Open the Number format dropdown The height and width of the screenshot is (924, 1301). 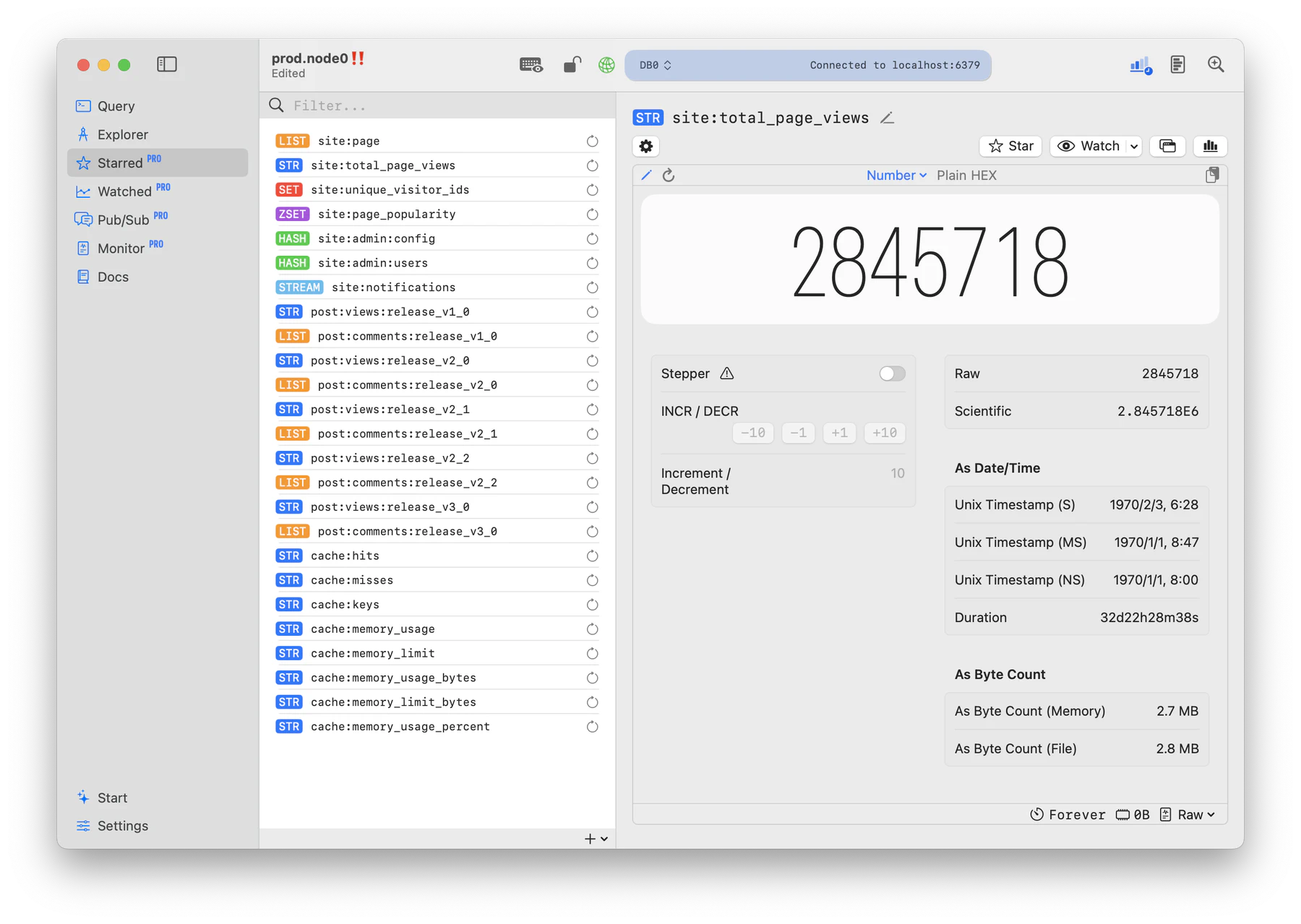click(896, 175)
